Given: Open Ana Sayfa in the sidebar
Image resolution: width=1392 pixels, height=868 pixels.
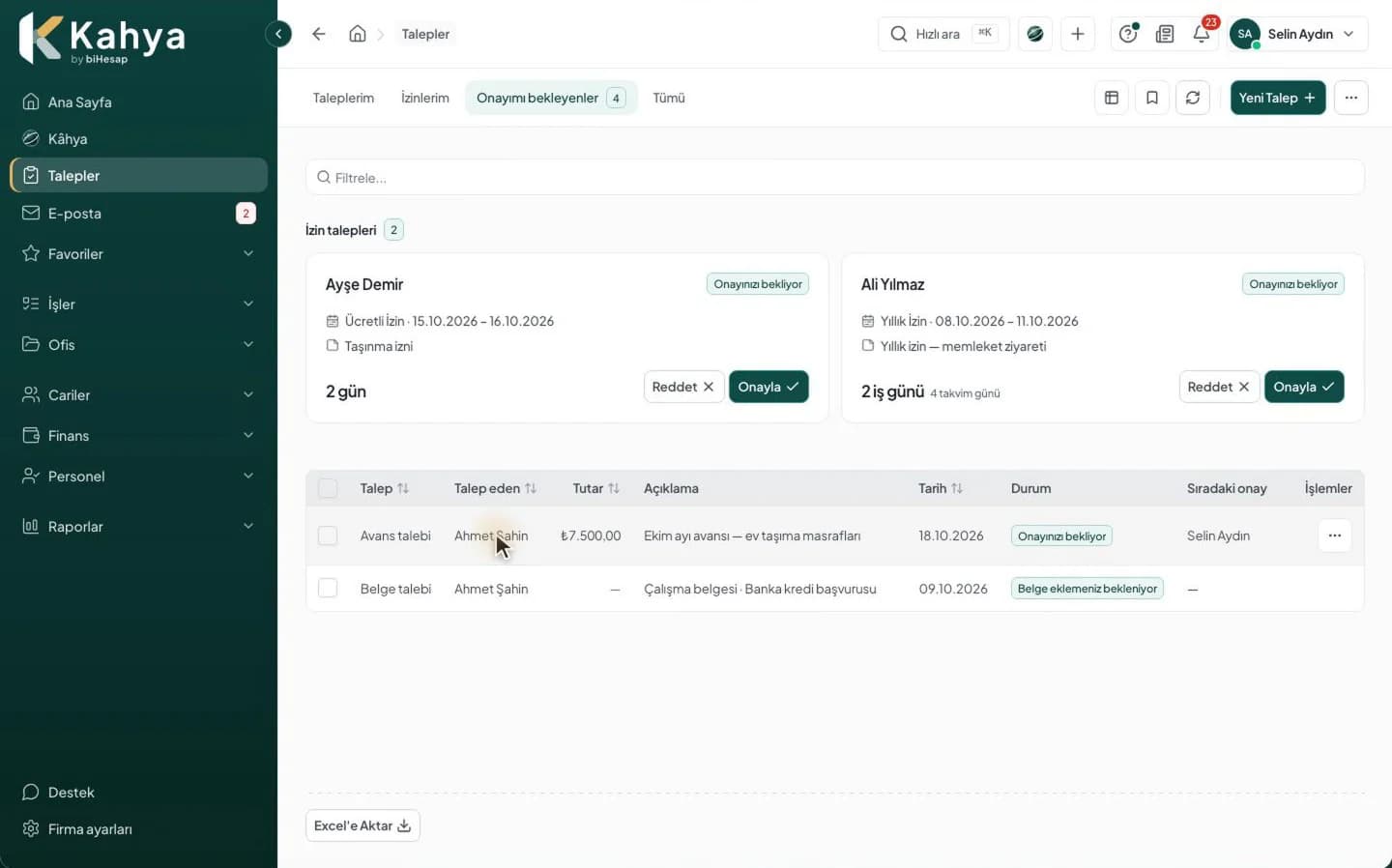Looking at the screenshot, I should coord(138,101).
